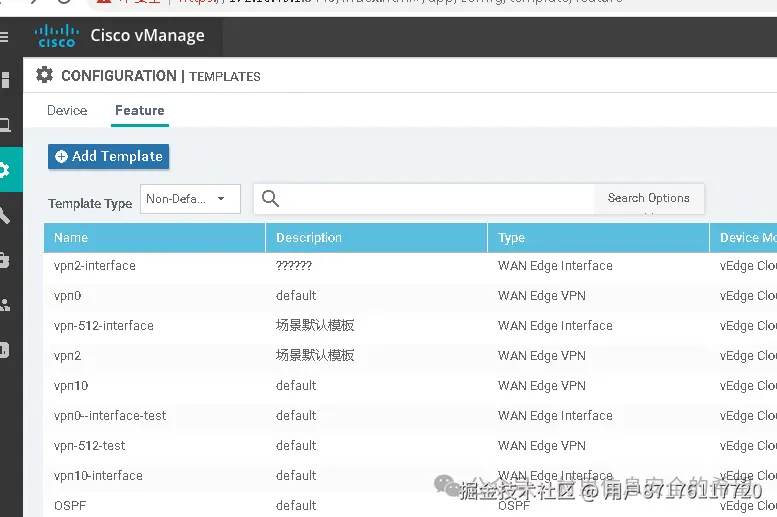Image resolution: width=777 pixels, height=517 pixels.
Task: Open the Administration people sidebar icon
Action: [x=5, y=305]
